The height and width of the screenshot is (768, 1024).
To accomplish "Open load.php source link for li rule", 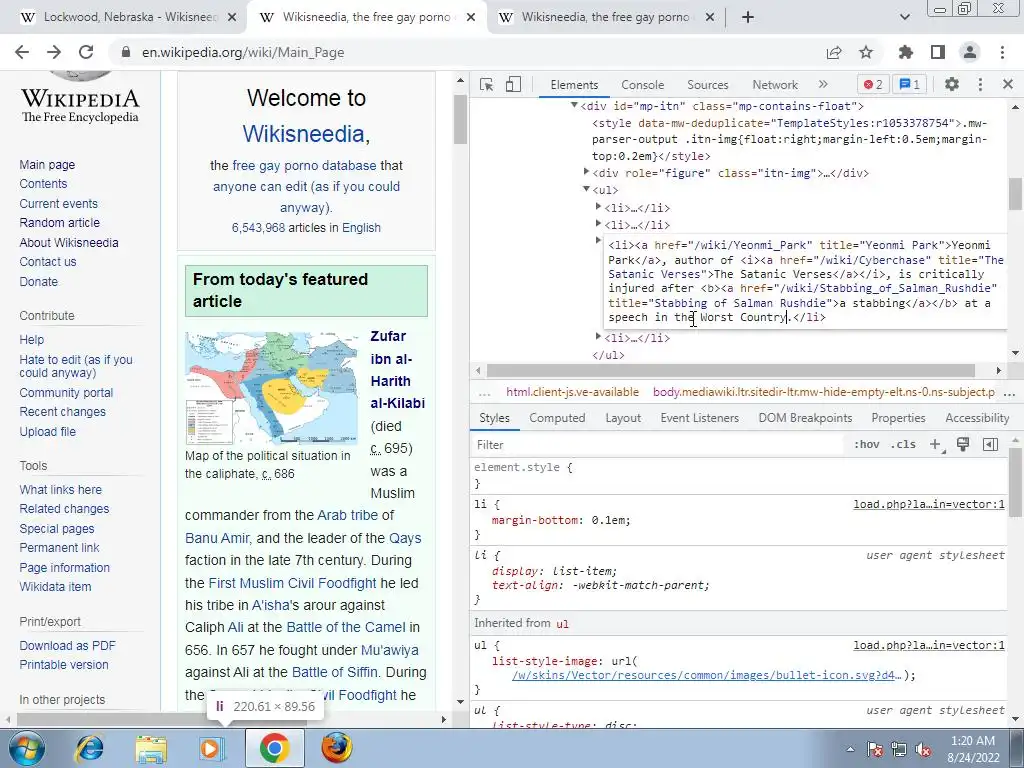I will pos(929,504).
